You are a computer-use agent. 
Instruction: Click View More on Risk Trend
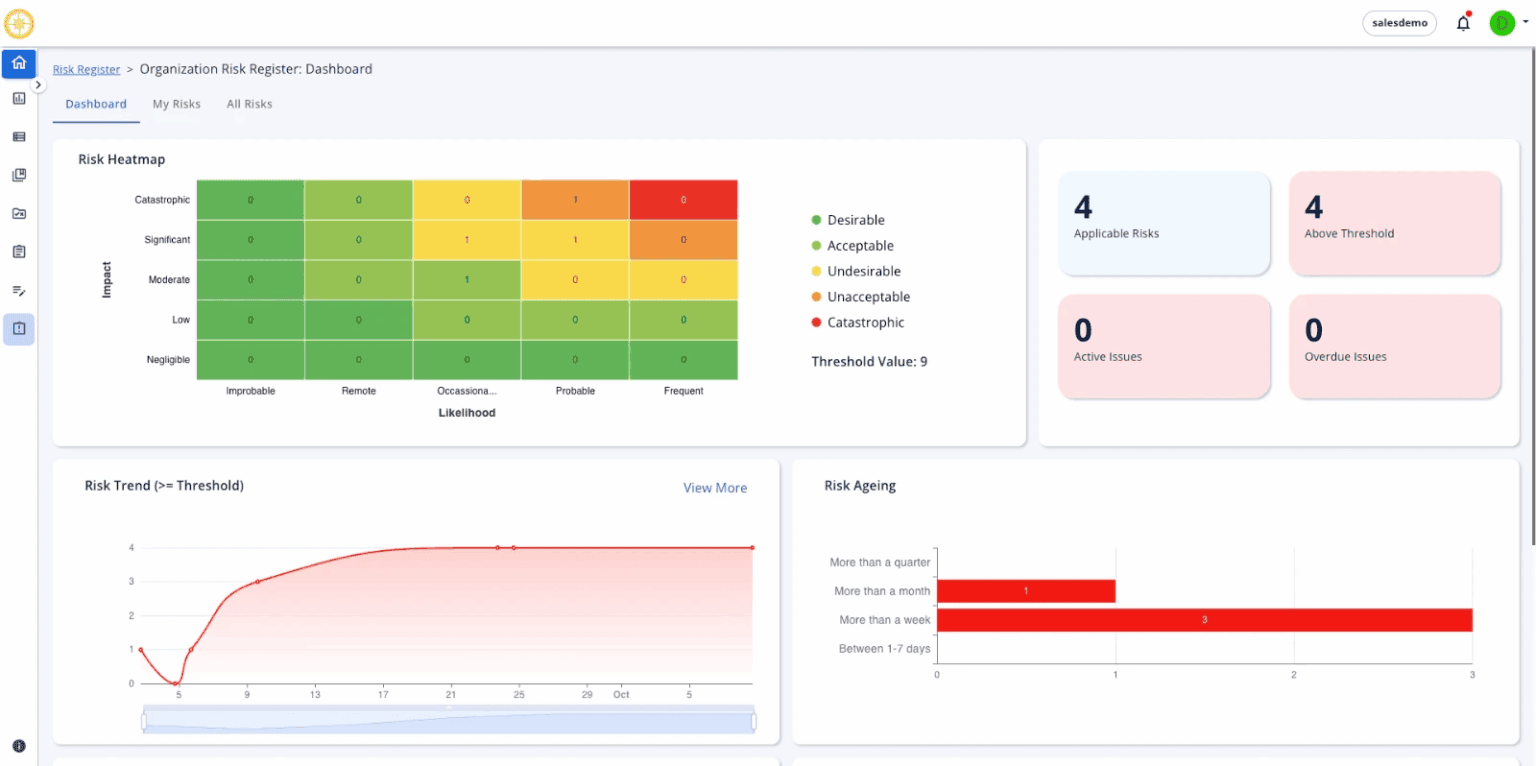click(715, 488)
